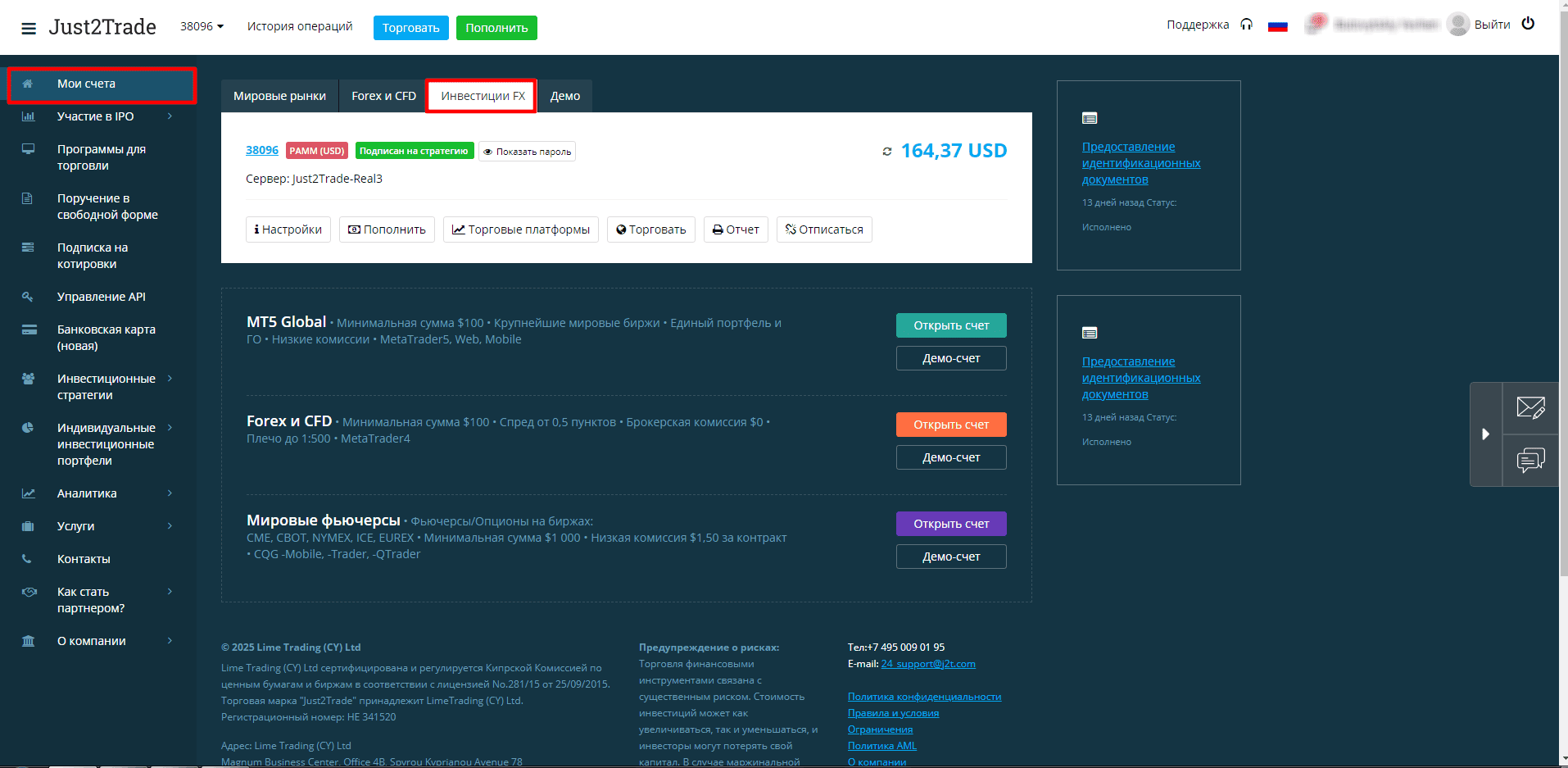1568x768 pixels.
Task: Open Поддержка with headset icon
Action: click(x=1209, y=25)
